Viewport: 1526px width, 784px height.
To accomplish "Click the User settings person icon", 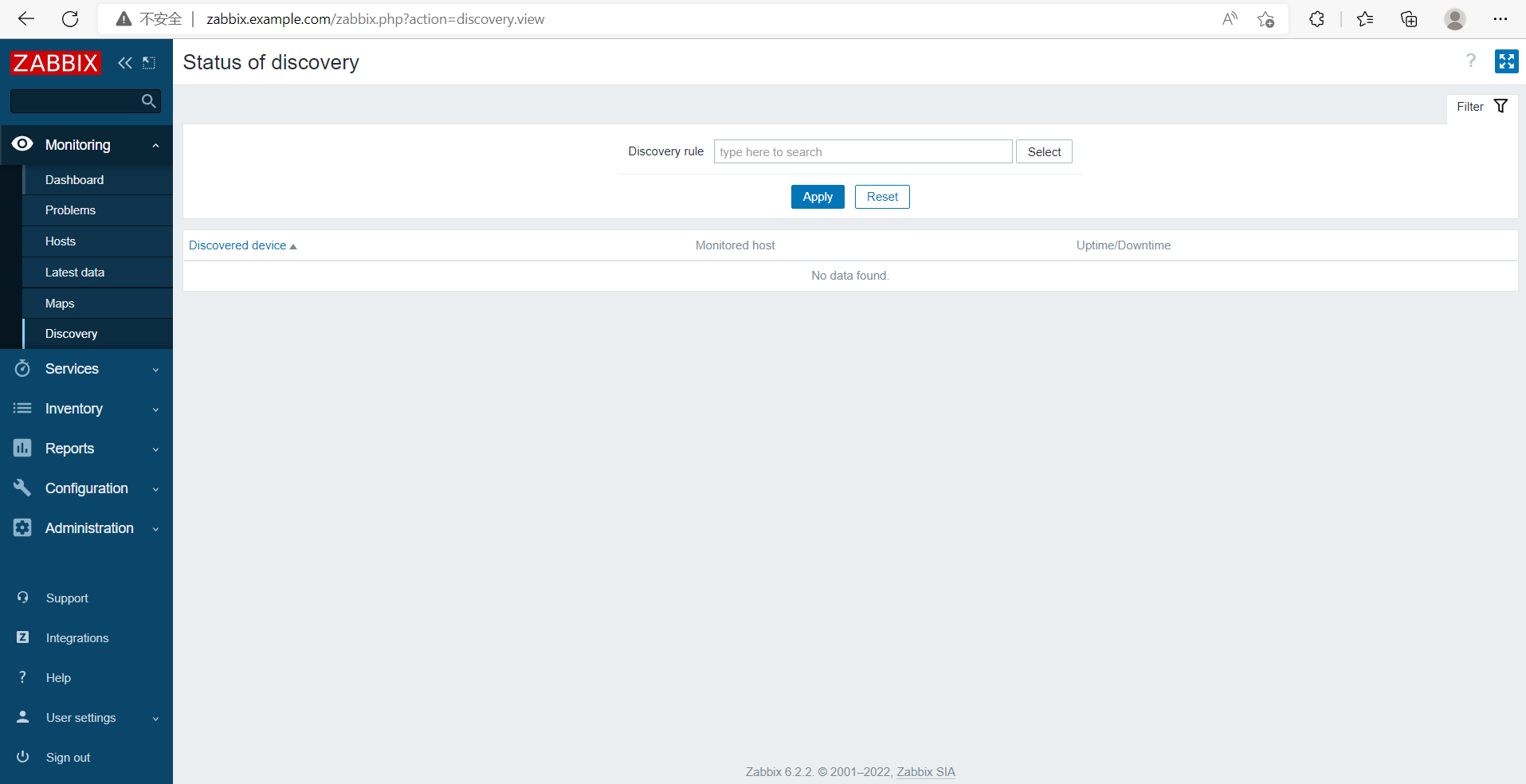I will 23,717.
